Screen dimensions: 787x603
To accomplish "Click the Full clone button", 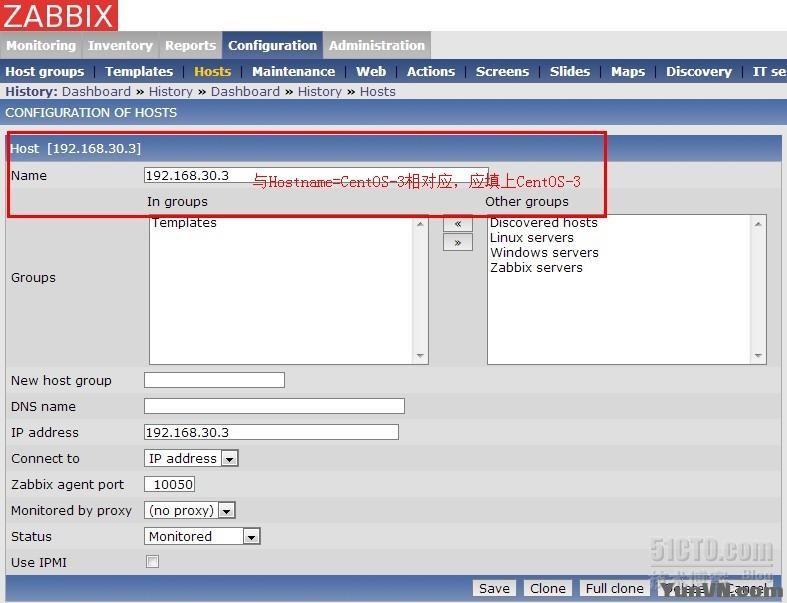I will click(614, 588).
